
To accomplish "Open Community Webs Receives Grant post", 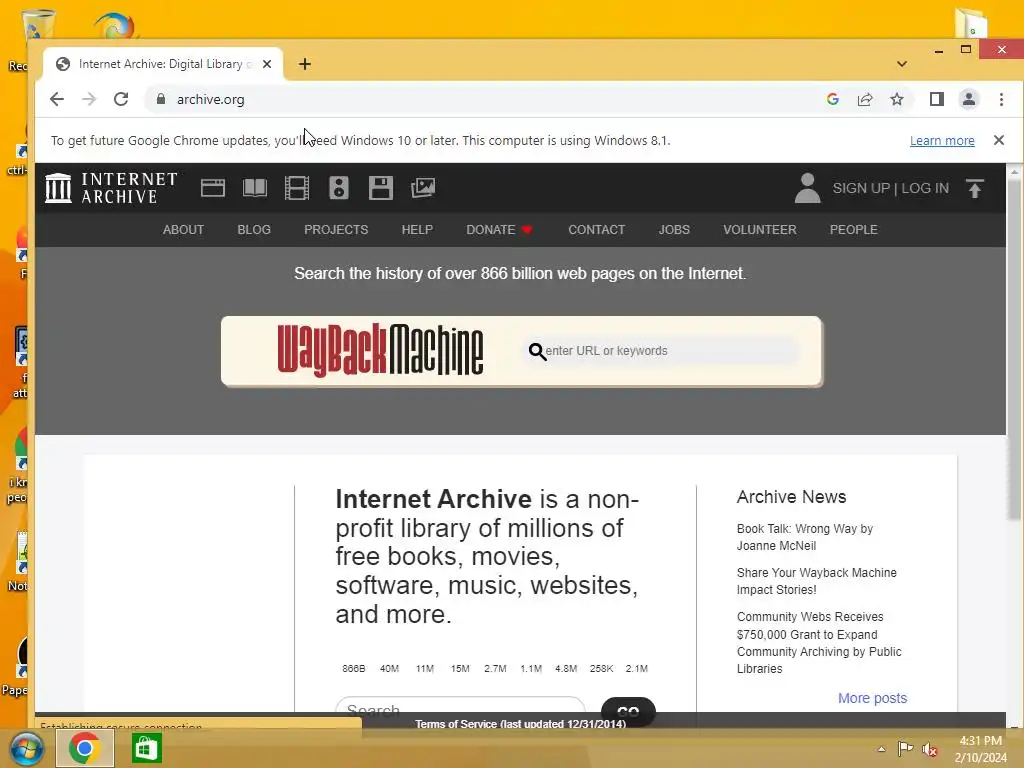I will tap(819, 643).
